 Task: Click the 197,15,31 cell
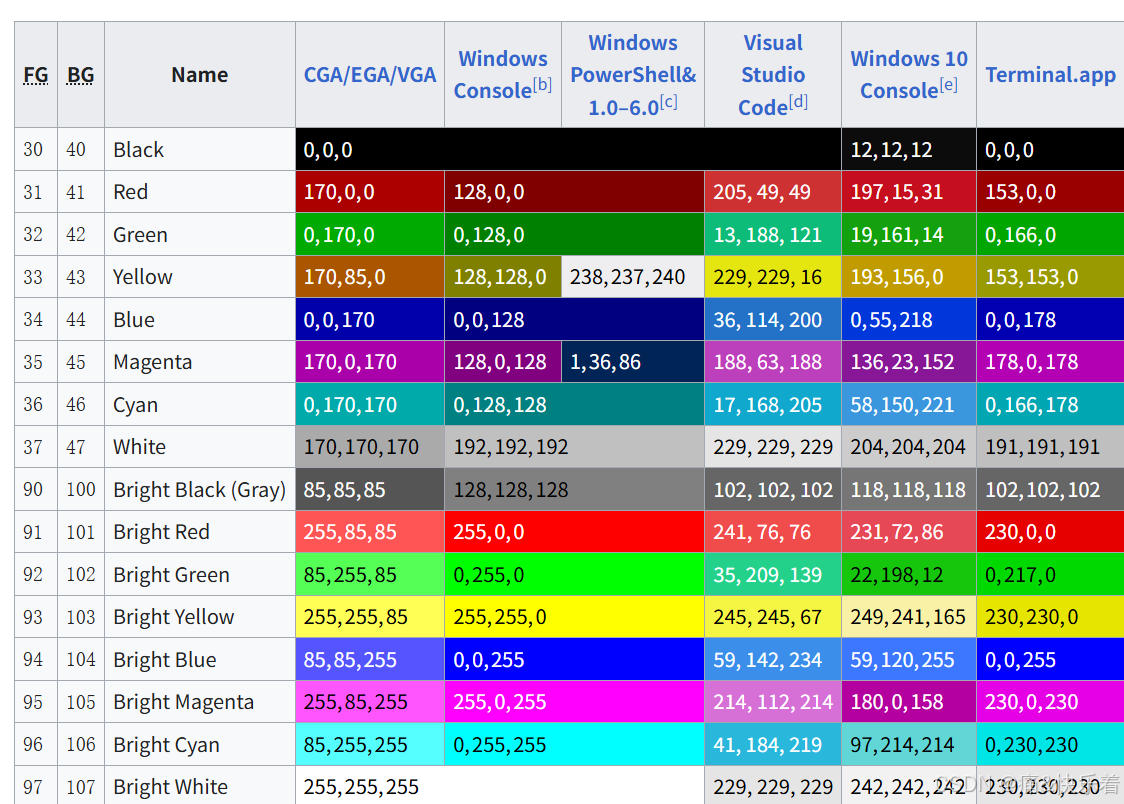(909, 191)
